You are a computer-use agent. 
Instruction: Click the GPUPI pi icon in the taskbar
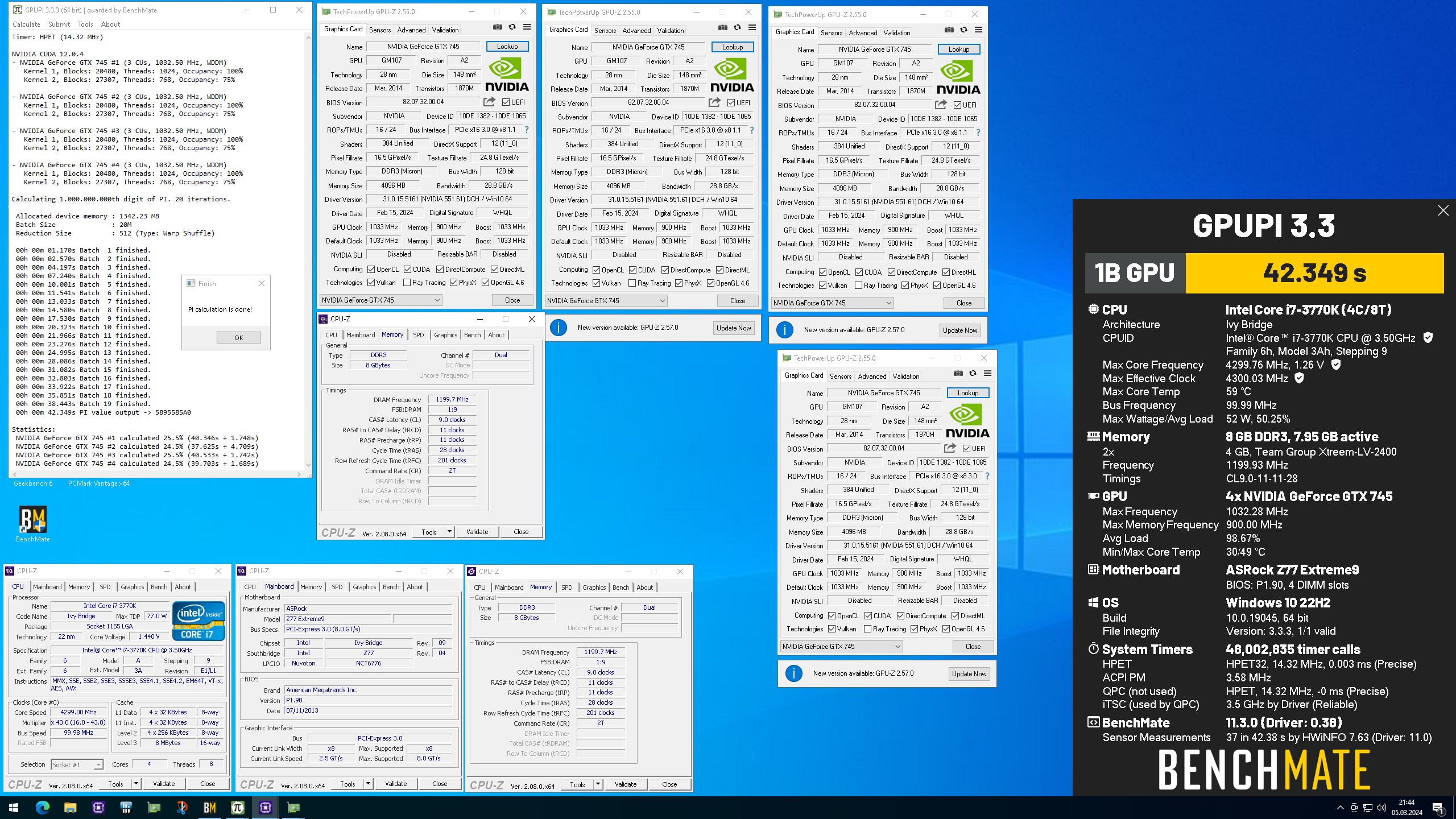click(x=237, y=807)
